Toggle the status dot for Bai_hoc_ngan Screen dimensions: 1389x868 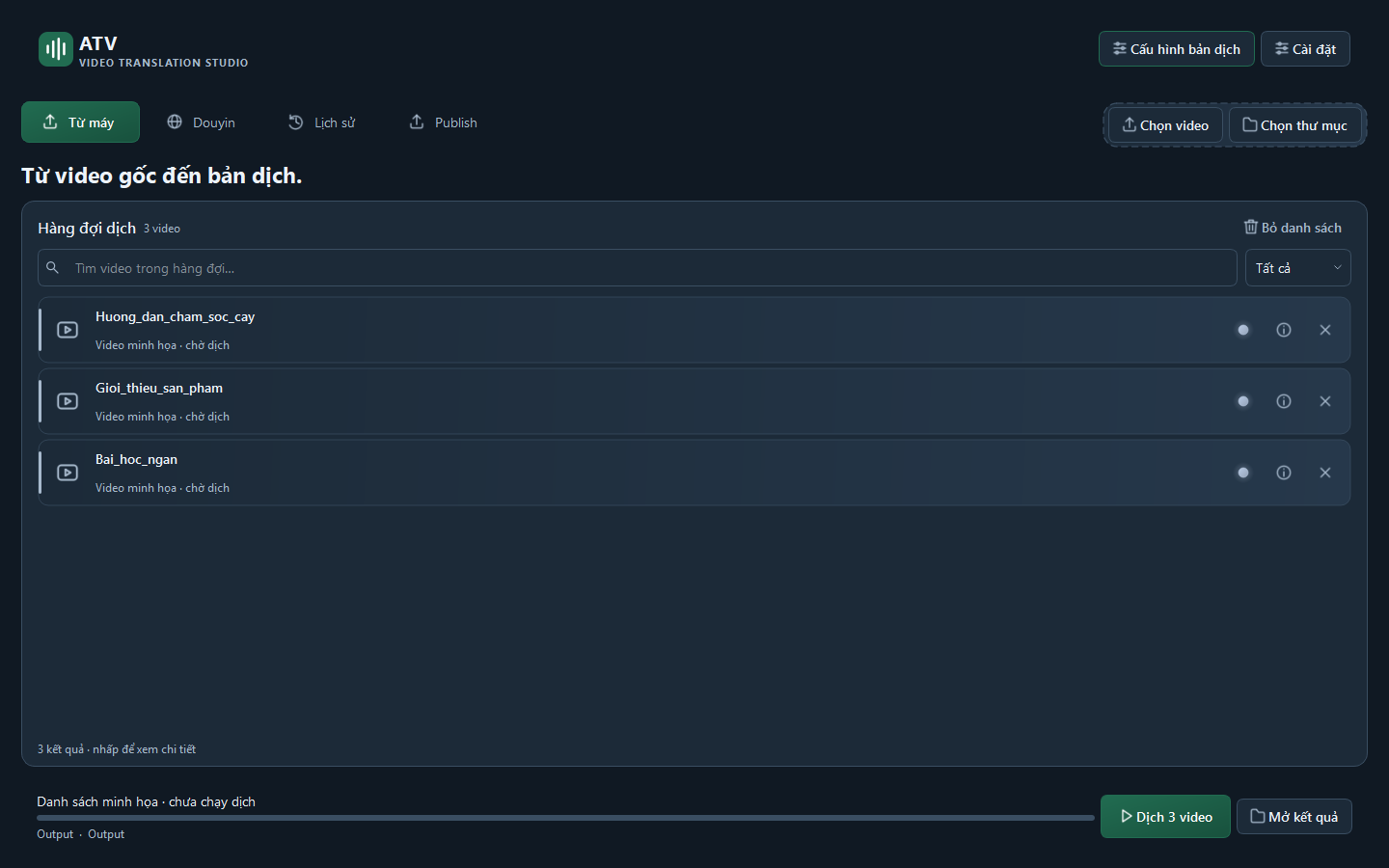coord(1243,473)
